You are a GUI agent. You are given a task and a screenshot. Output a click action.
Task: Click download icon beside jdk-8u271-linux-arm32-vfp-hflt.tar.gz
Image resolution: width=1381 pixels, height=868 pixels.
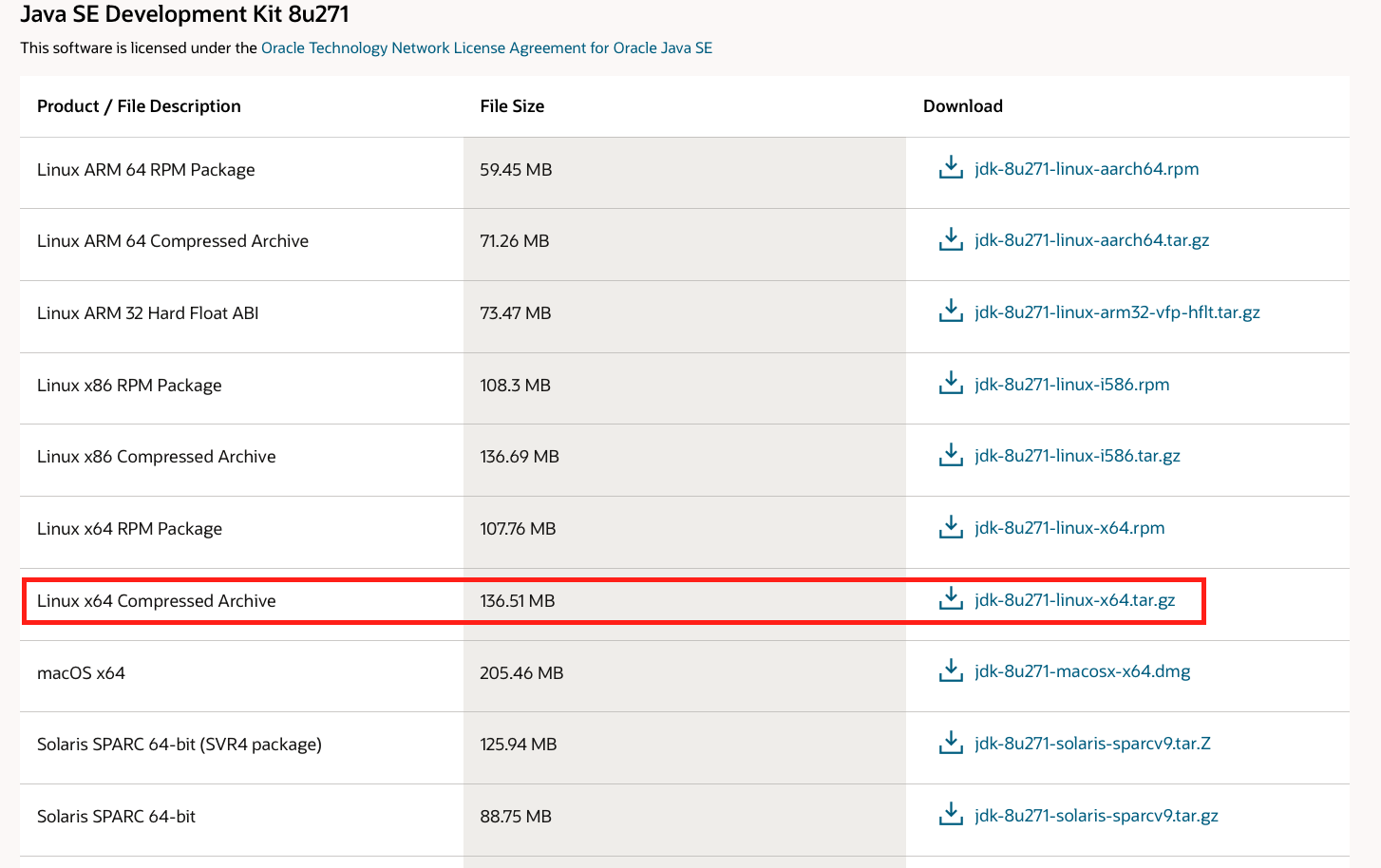tap(951, 311)
